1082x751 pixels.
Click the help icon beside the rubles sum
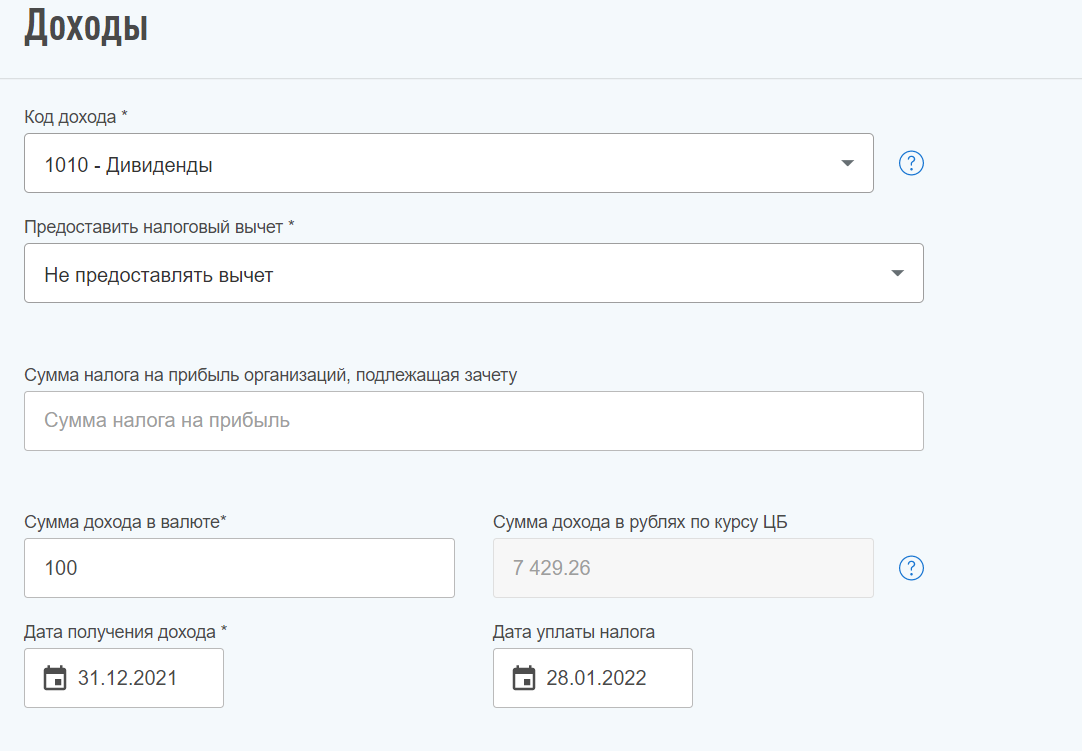911,568
